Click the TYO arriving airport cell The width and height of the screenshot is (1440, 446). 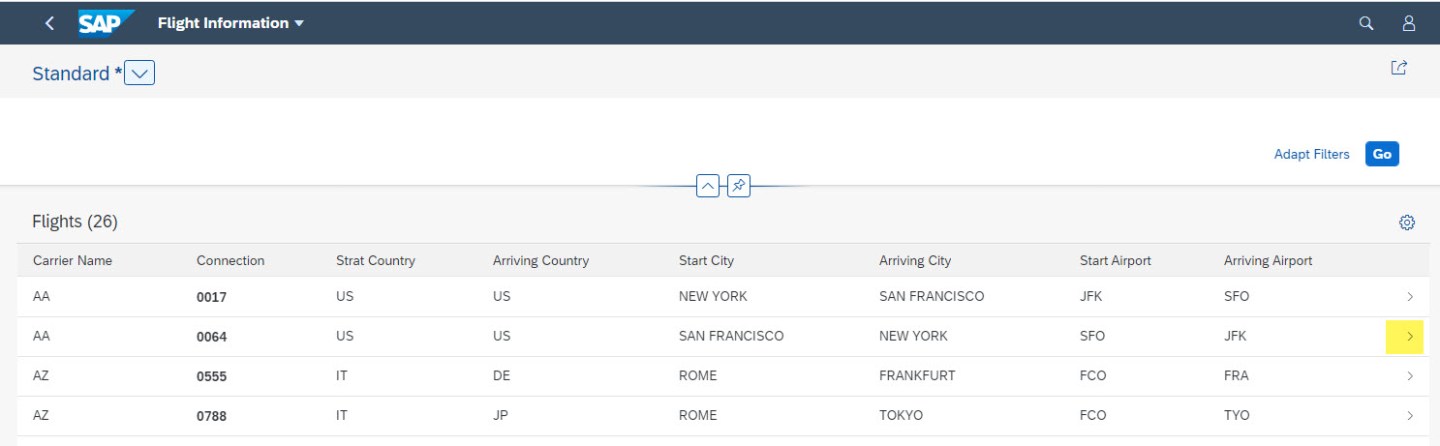point(1237,415)
